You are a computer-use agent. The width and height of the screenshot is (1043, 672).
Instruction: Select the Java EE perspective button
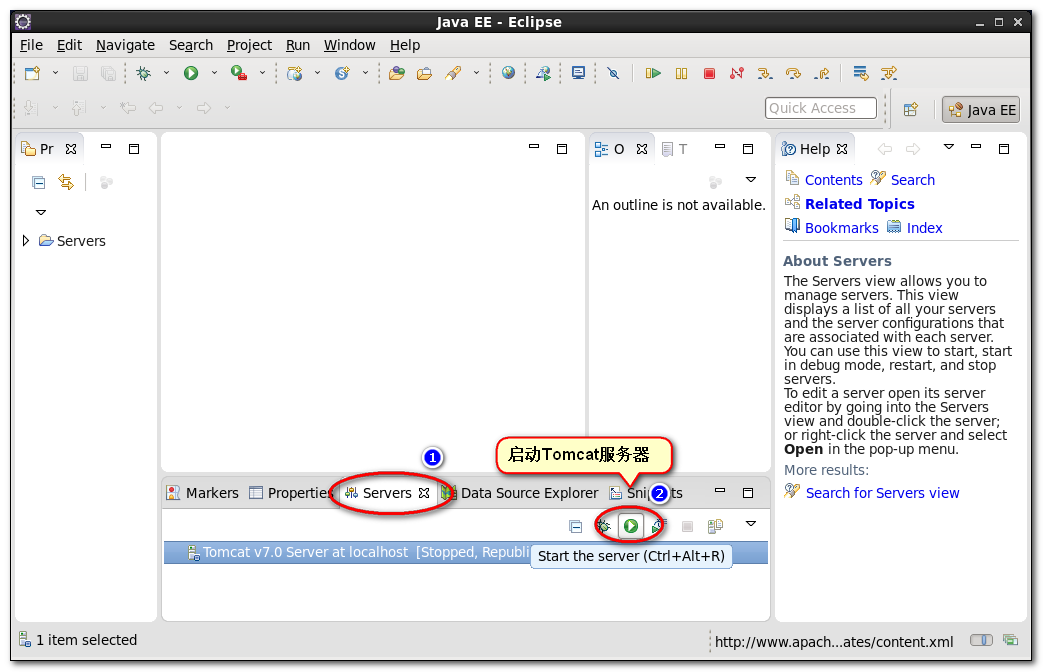point(981,110)
